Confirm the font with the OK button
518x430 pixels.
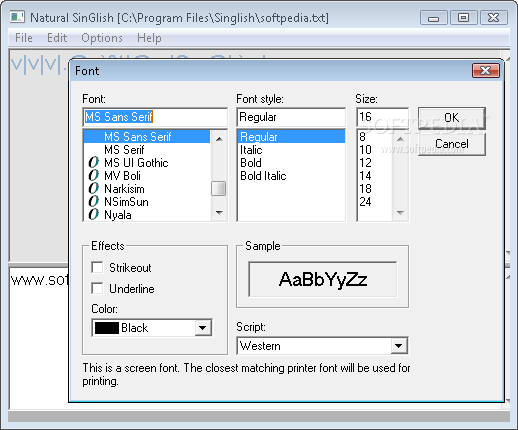point(452,118)
